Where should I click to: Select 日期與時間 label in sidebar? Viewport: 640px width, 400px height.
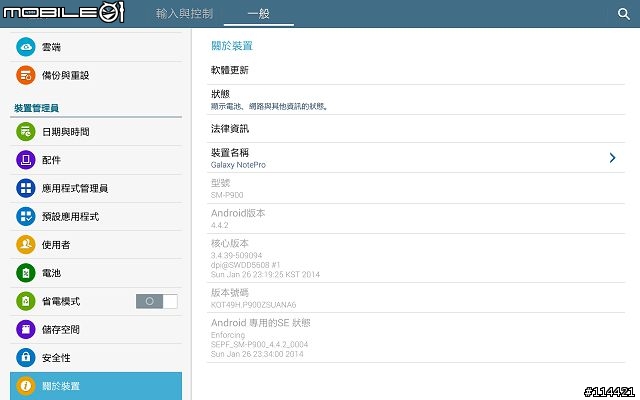tap(66, 132)
